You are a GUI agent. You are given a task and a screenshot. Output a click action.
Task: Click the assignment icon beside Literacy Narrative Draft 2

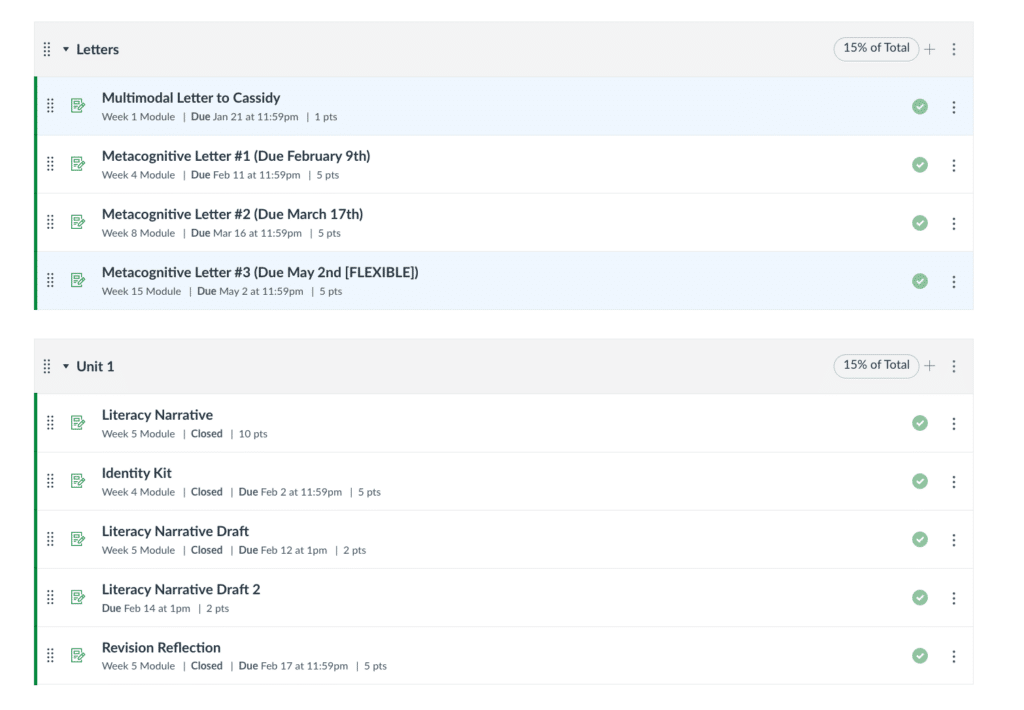(x=78, y=597)
